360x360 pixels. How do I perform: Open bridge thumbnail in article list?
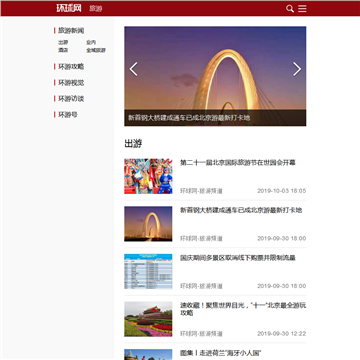pyautogui.click(x=148, y=224)
